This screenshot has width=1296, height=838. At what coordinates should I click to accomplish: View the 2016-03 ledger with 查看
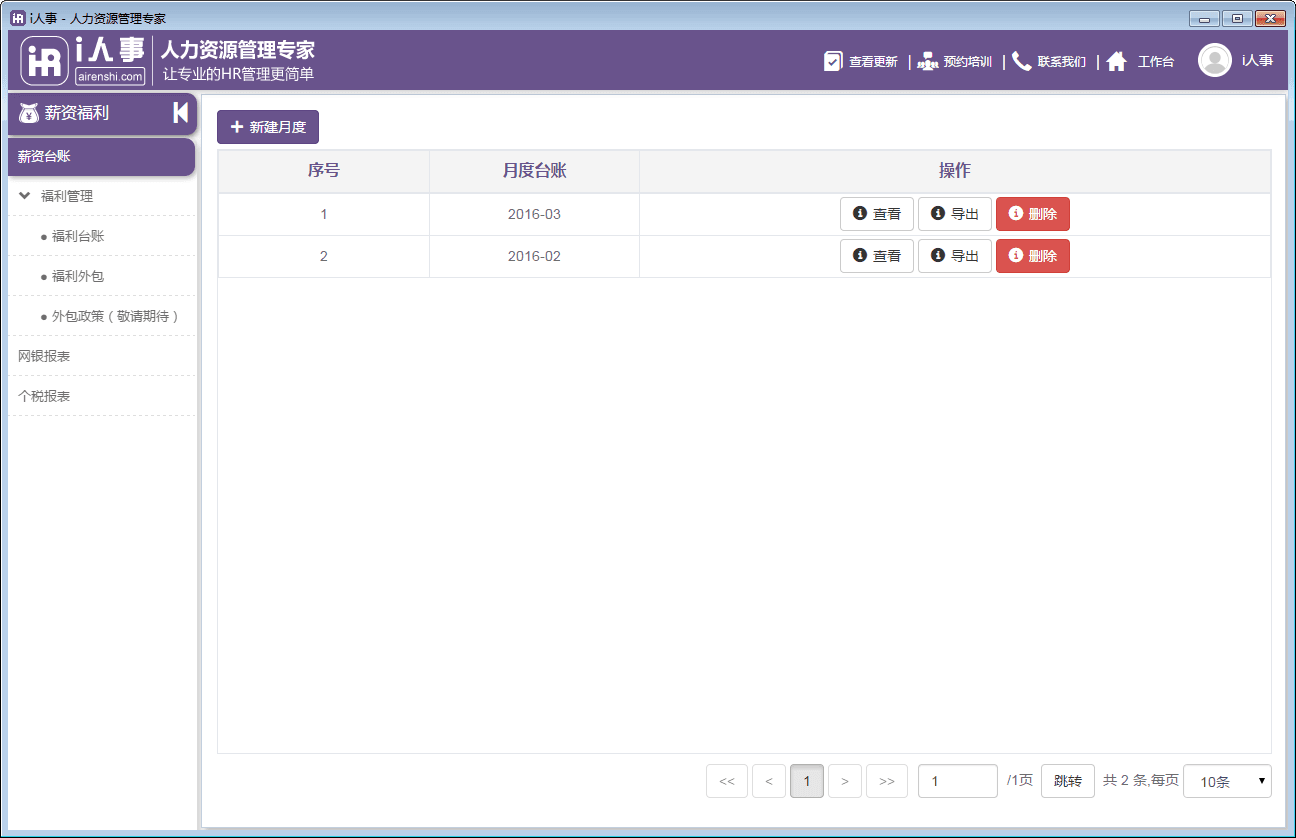[x=876, y=214]
